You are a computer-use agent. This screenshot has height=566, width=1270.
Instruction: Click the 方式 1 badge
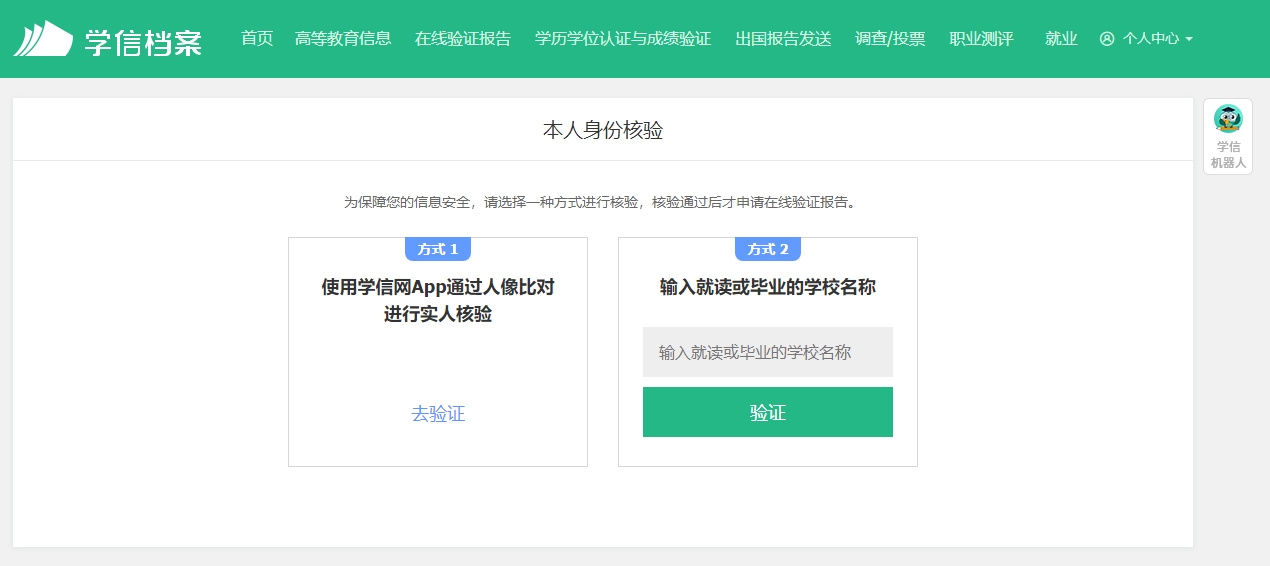click(438, 249)
